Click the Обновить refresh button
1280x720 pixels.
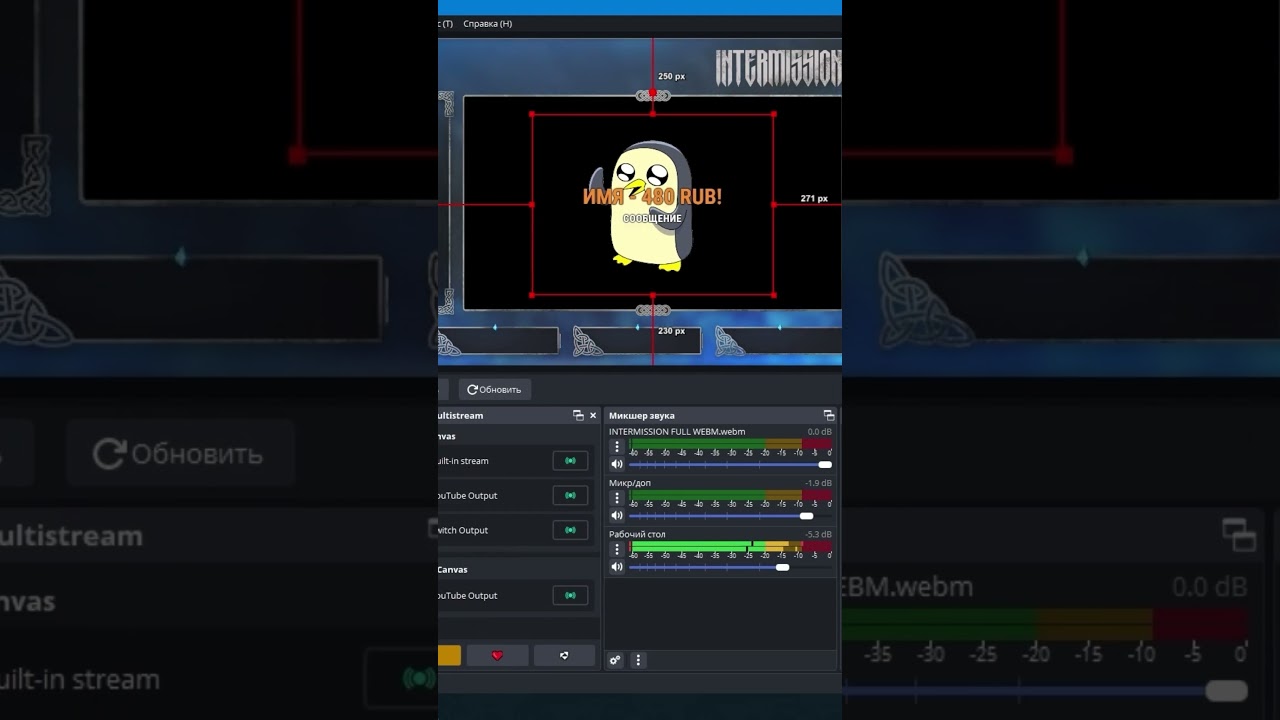pos(494,389)
